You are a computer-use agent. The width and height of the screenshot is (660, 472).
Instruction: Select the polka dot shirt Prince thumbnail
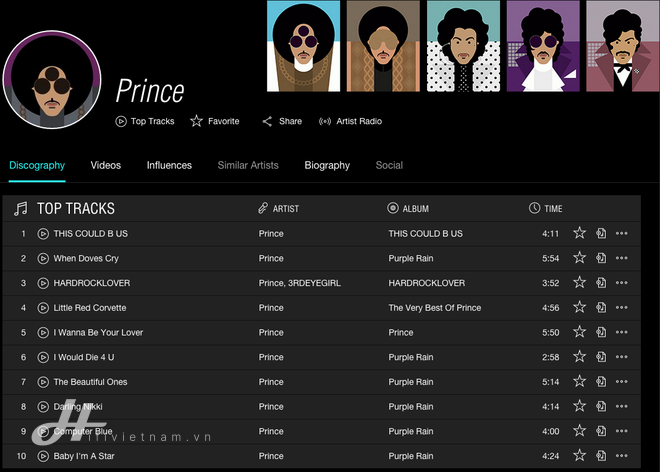463,46
